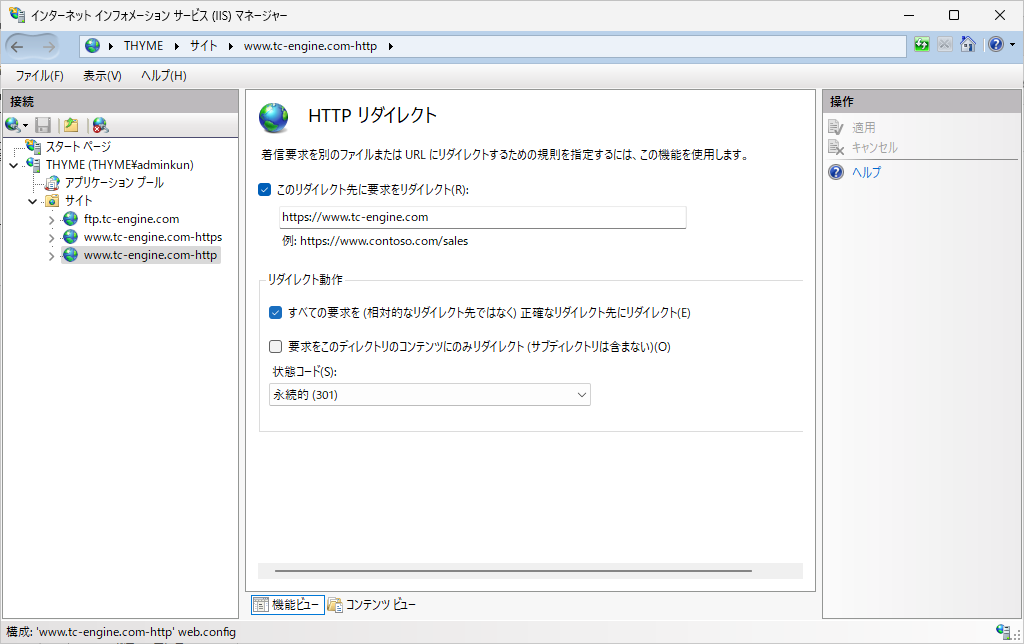
Task: Switch to コンテンツ ビュー tab
Action: click(372, 605)
